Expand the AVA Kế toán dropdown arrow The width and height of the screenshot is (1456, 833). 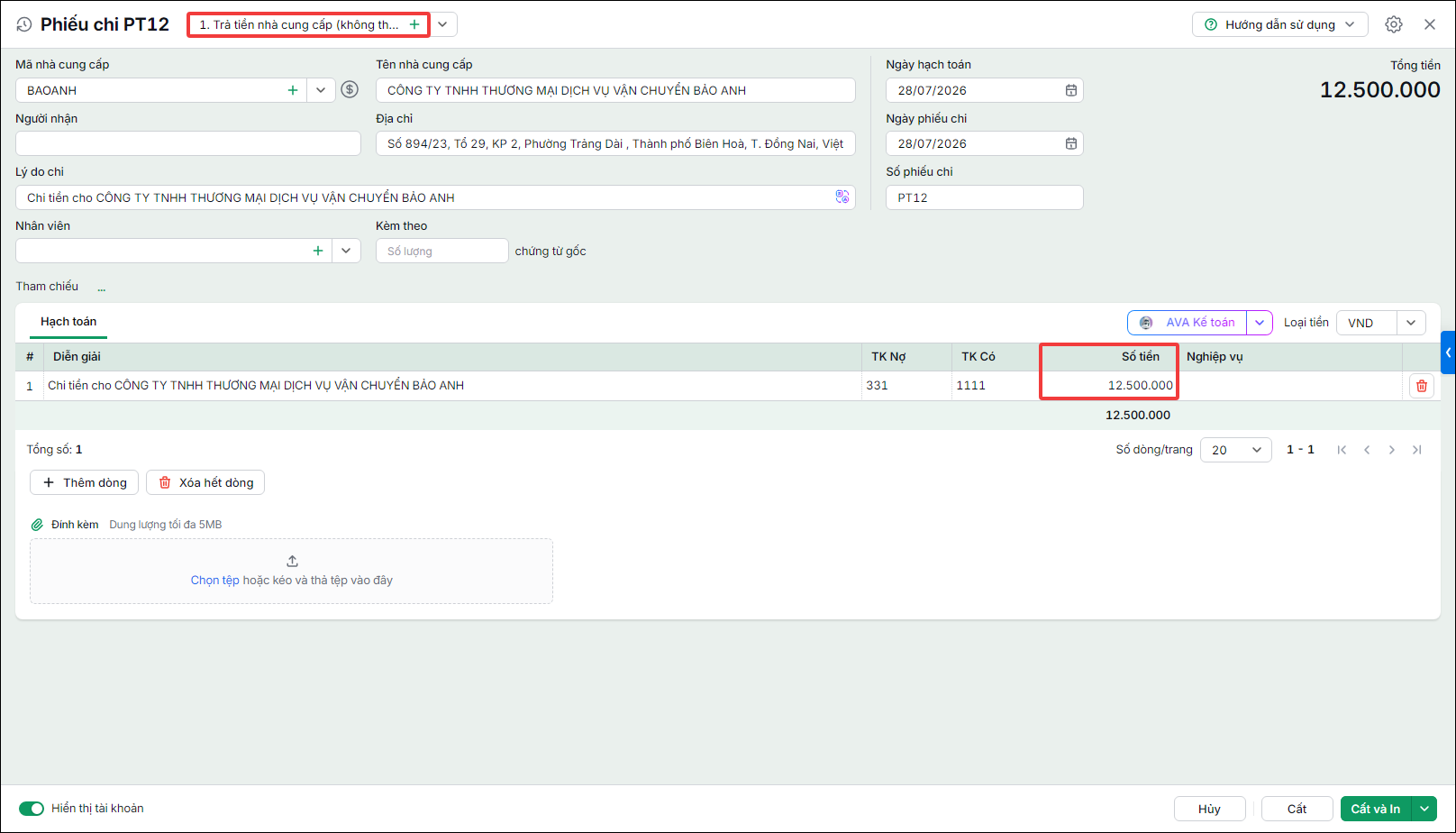click(1260, 323)
